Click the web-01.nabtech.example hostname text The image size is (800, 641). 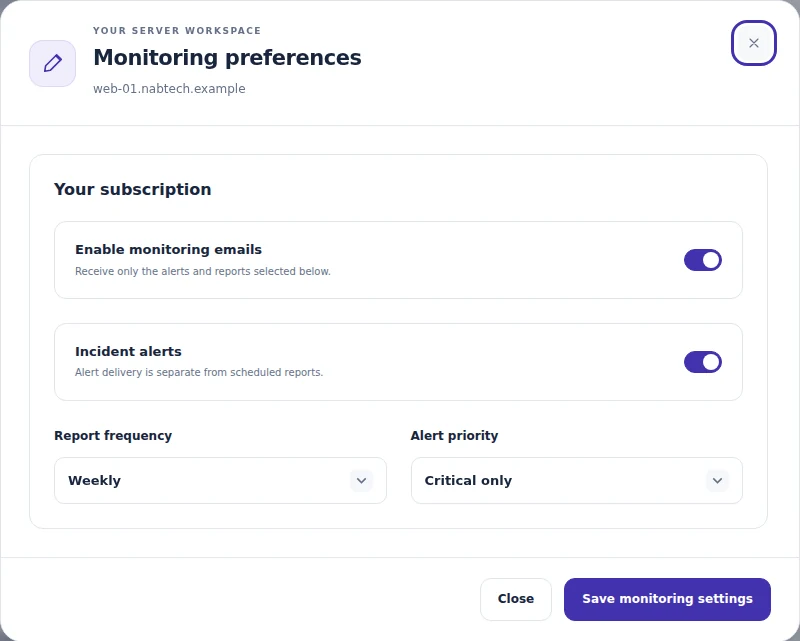pos(169,89)
